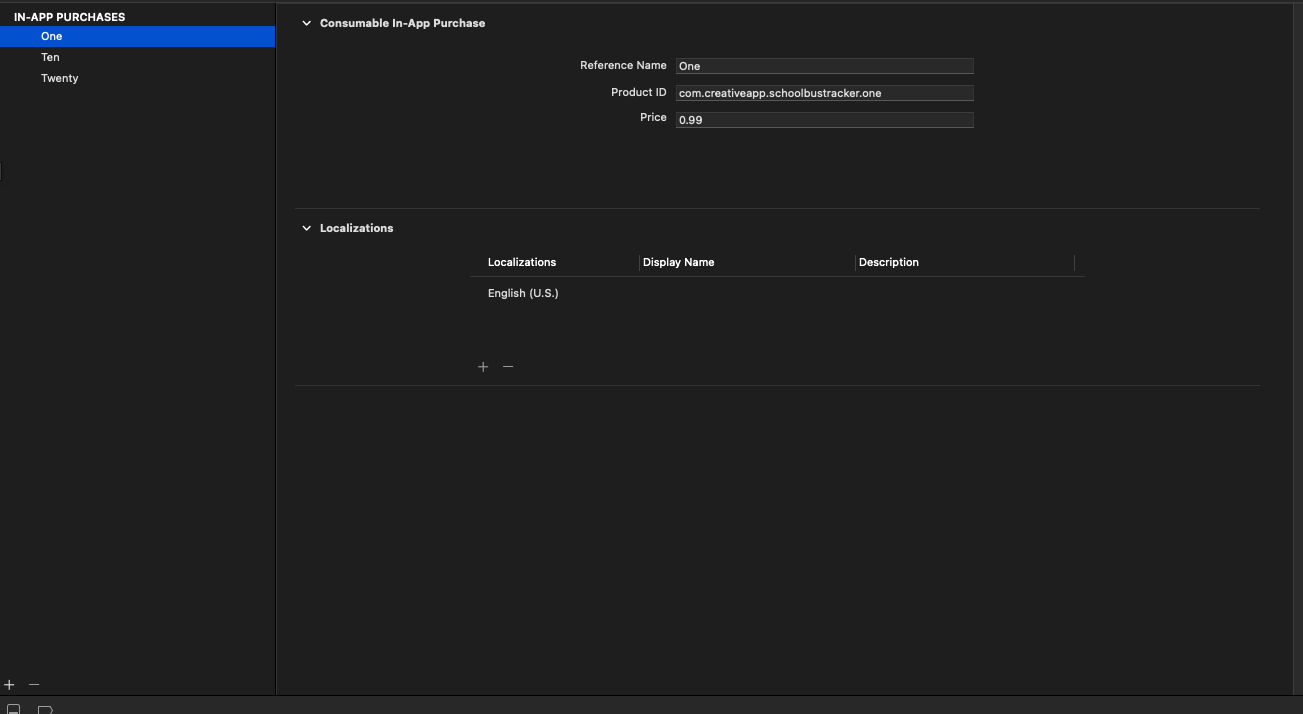This screenshot has width=1303, height=714.
Task: Add a new in-app purchase with the plus icon
Action: 9,684
